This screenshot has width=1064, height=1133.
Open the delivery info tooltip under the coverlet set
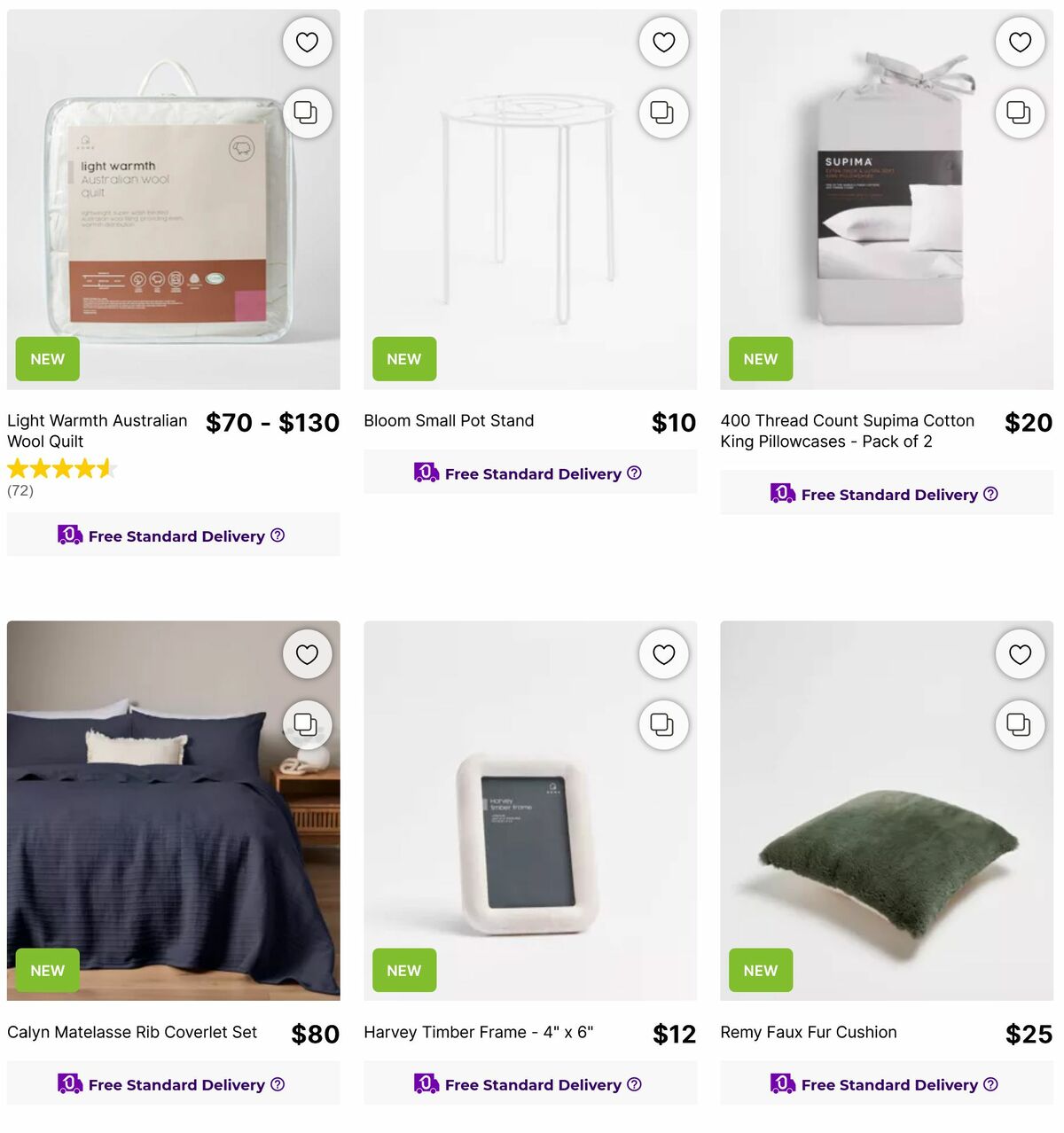click(278, 1084)
